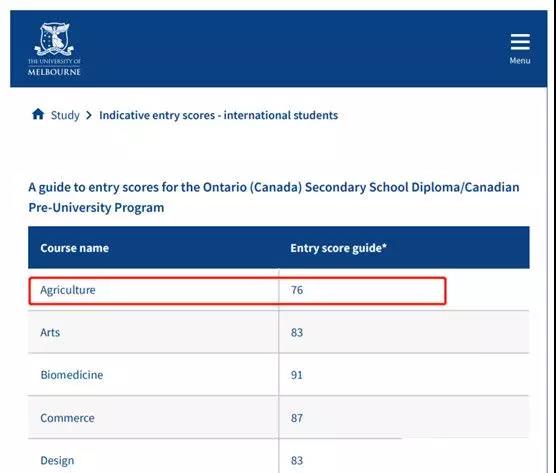Open Indicative entry scores breadcrumb link
The height and width of the screenshot is (473, 556).
[x=218, y=115]
